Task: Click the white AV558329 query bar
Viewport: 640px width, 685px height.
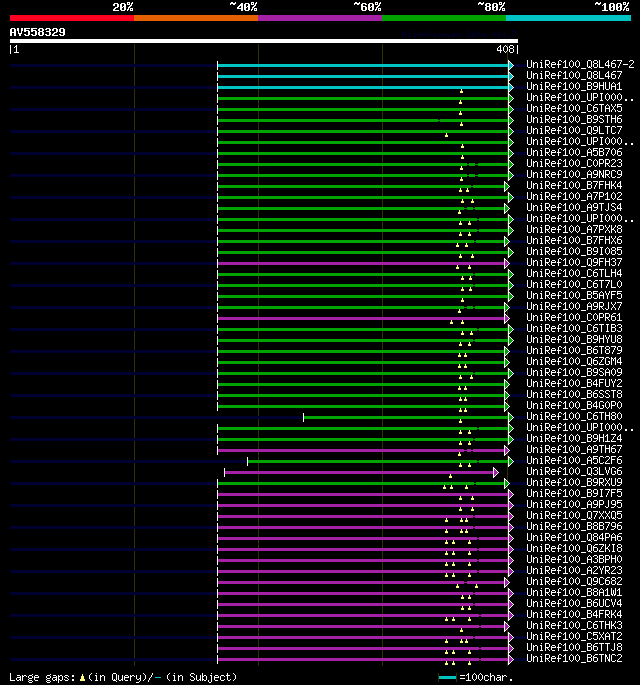Action: pos(264,41)
